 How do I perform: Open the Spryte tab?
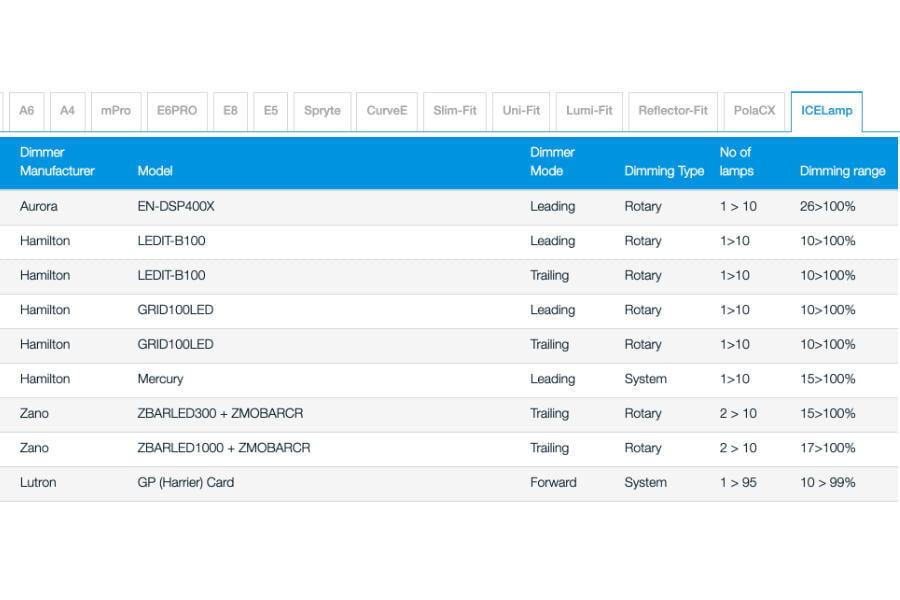click(322, 111)
